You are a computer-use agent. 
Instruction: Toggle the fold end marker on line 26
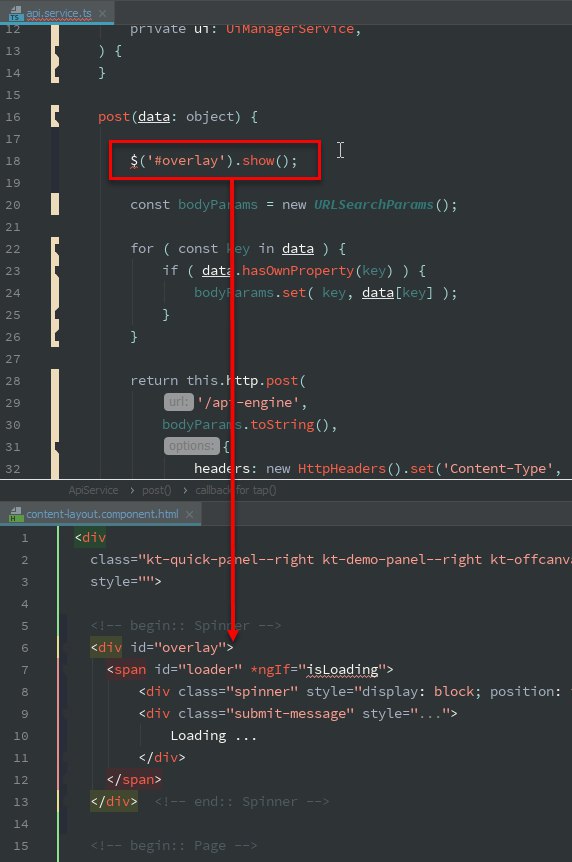[x=55, y=336]
